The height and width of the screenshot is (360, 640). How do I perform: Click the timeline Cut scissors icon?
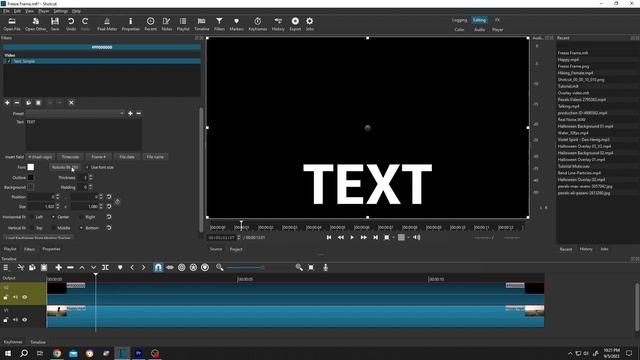[x=20, y=267]
